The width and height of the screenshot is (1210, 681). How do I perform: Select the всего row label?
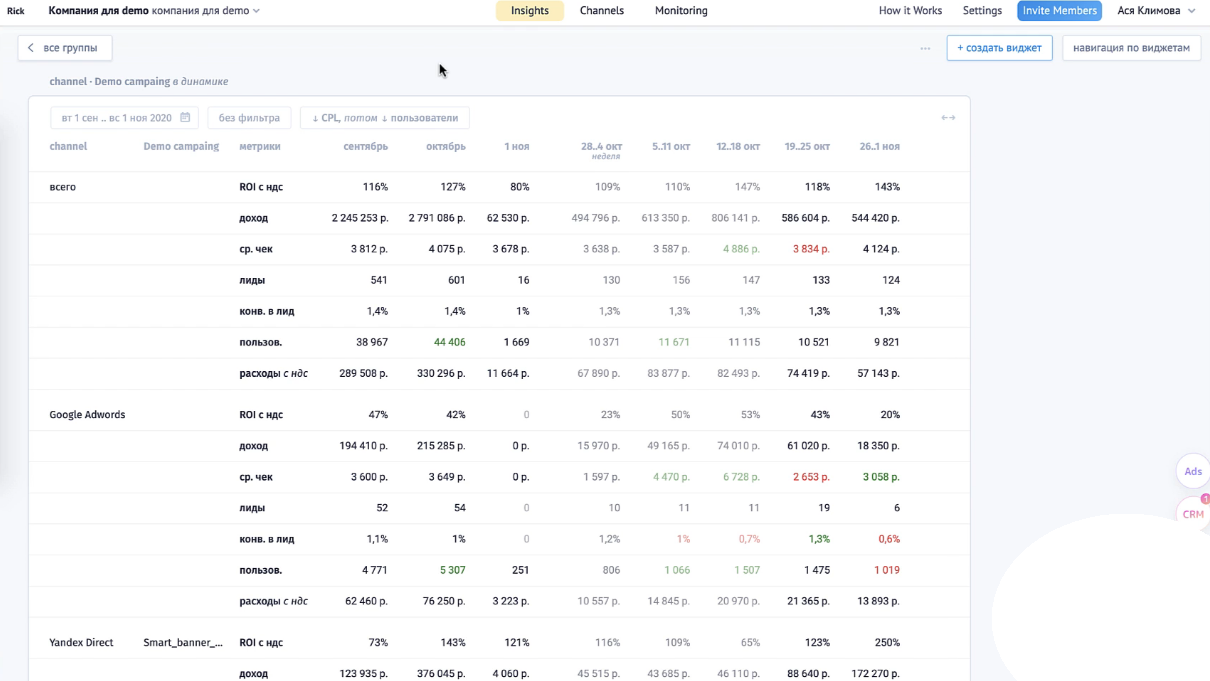click(x=62, y=187)
